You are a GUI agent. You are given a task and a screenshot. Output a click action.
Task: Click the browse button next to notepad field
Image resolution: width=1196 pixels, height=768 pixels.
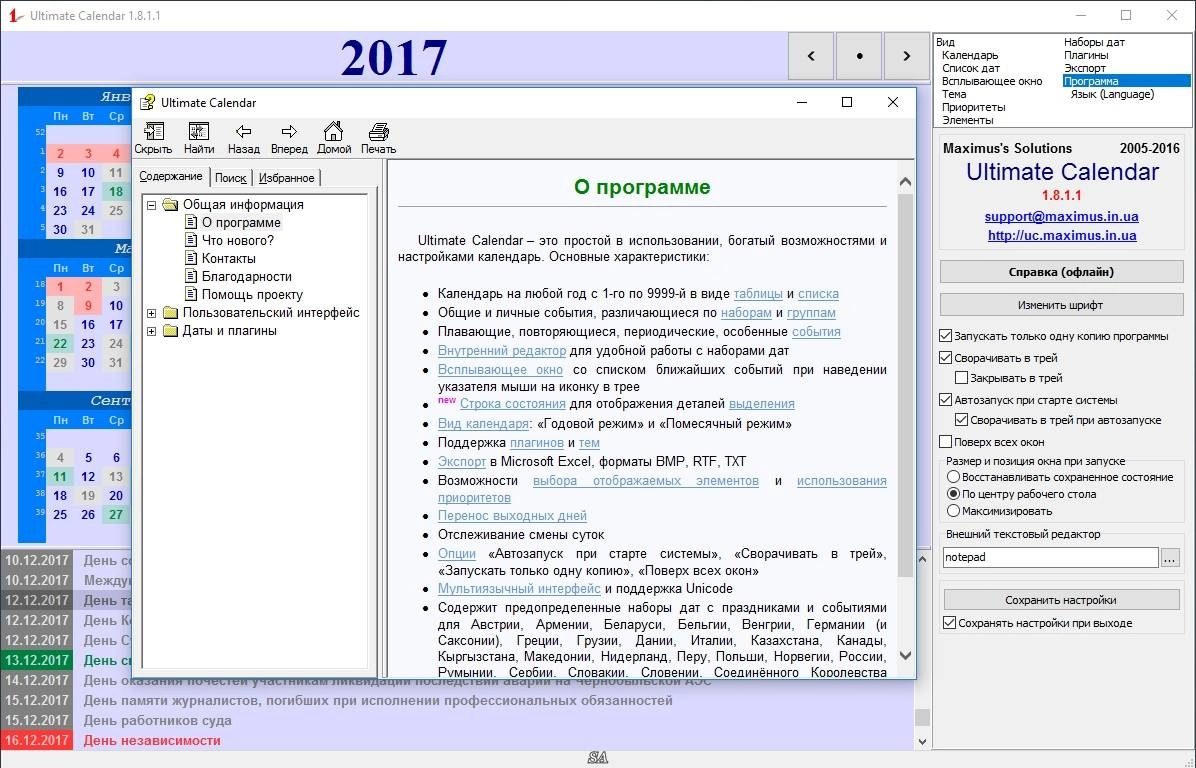[1169, 558]
